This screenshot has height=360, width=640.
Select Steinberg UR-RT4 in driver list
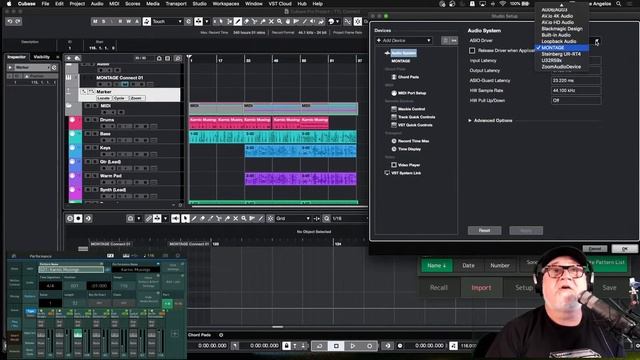coord(561,54)
